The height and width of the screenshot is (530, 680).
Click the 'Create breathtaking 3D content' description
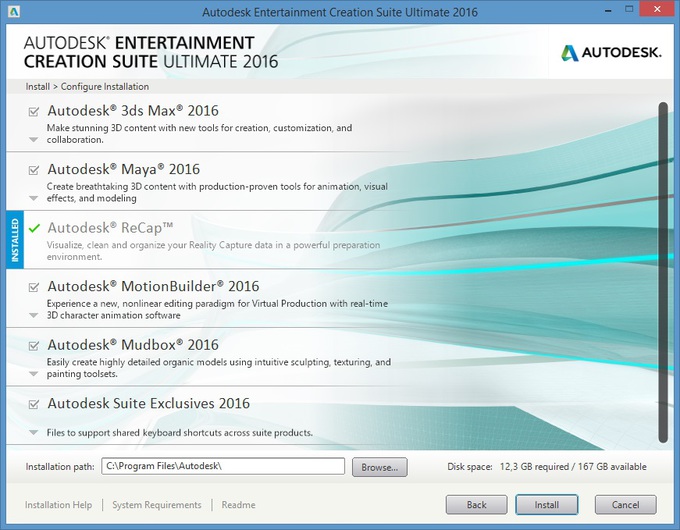point(217,192)
